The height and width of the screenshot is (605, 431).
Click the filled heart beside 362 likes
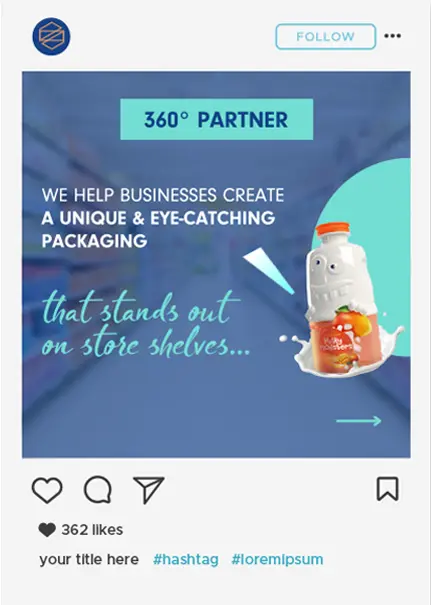[47, 530]
